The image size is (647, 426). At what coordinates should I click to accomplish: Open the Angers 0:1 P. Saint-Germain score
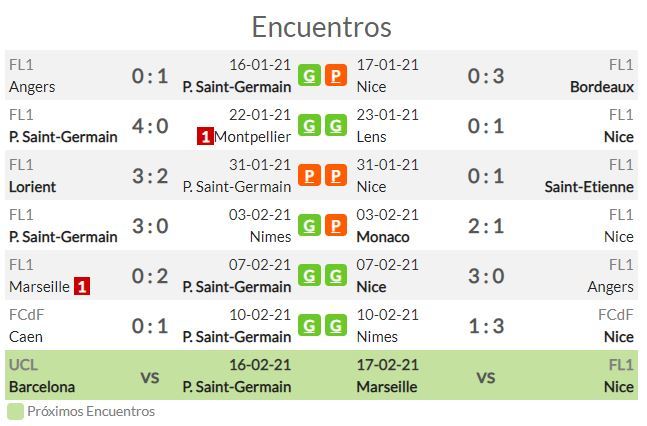click(x=150, y=76)
